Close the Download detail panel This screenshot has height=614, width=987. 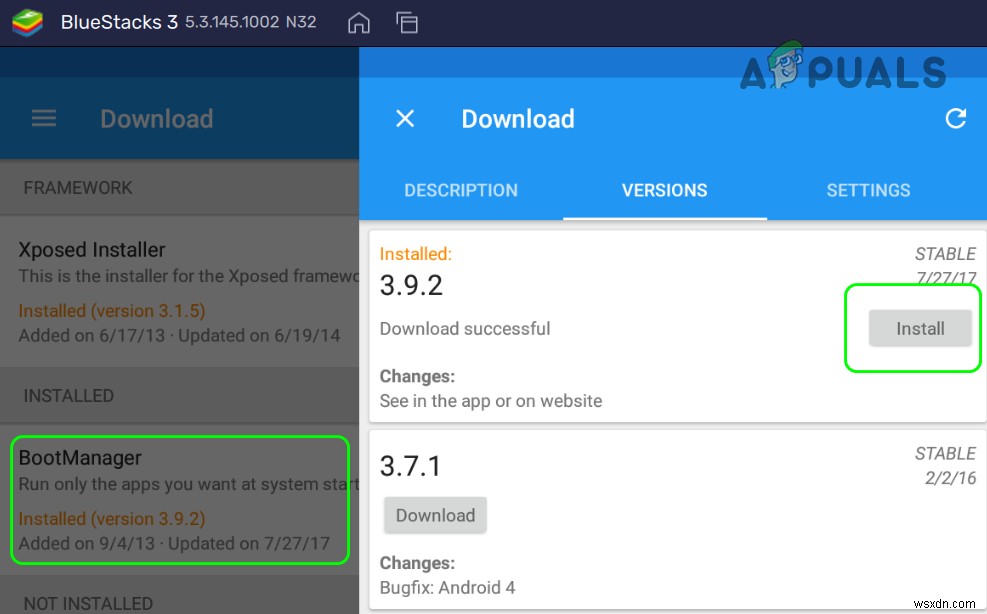(x=404, y=118)
